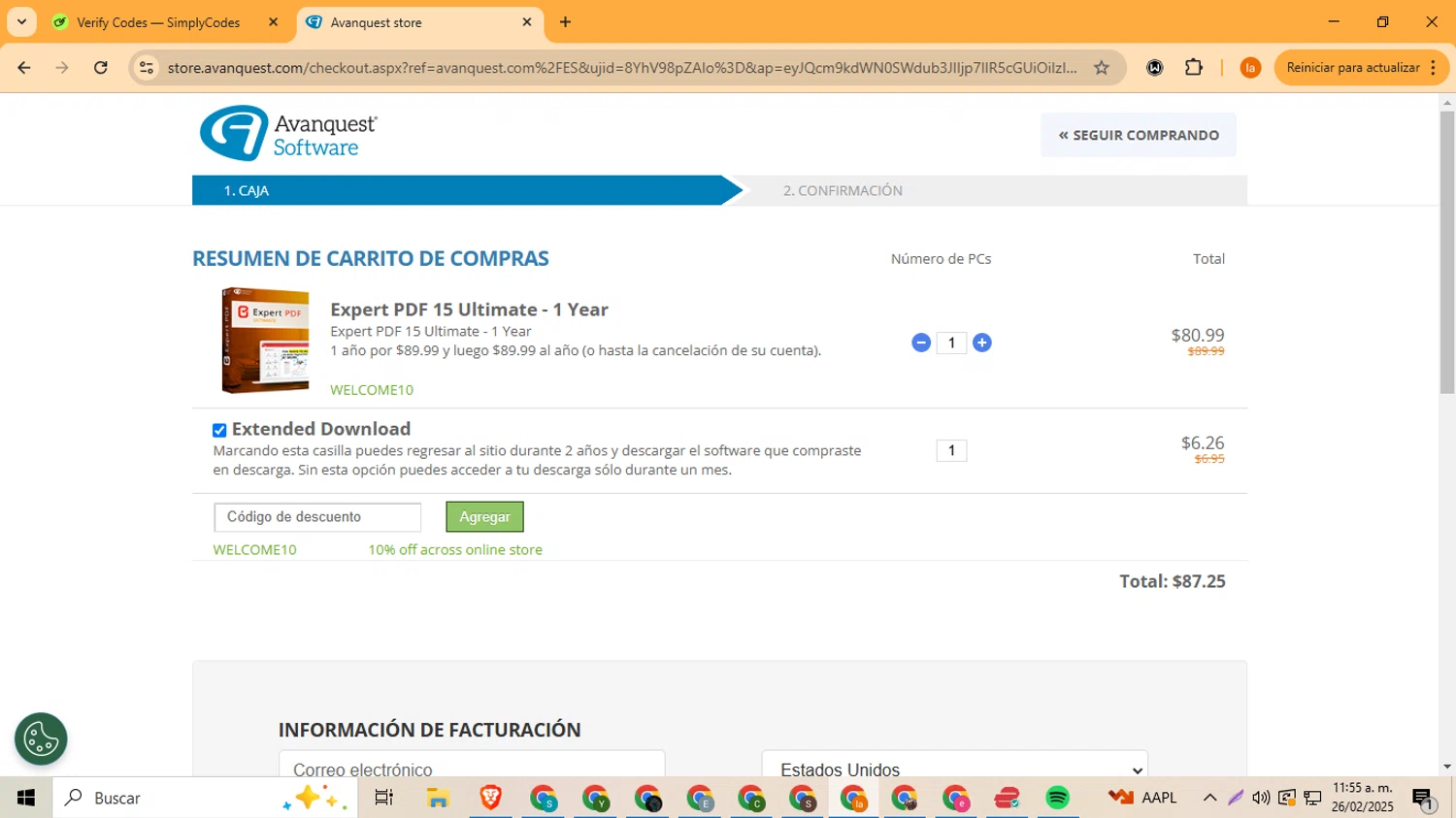The height and width of the screenshot is (818, 1456).
Task: Open the AAPL stock widget in the taskbar
Action: tap(1142, 798)
